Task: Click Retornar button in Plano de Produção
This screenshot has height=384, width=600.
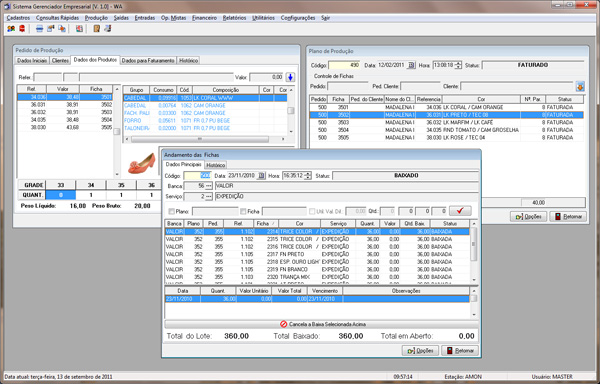Action: (568, 216)
